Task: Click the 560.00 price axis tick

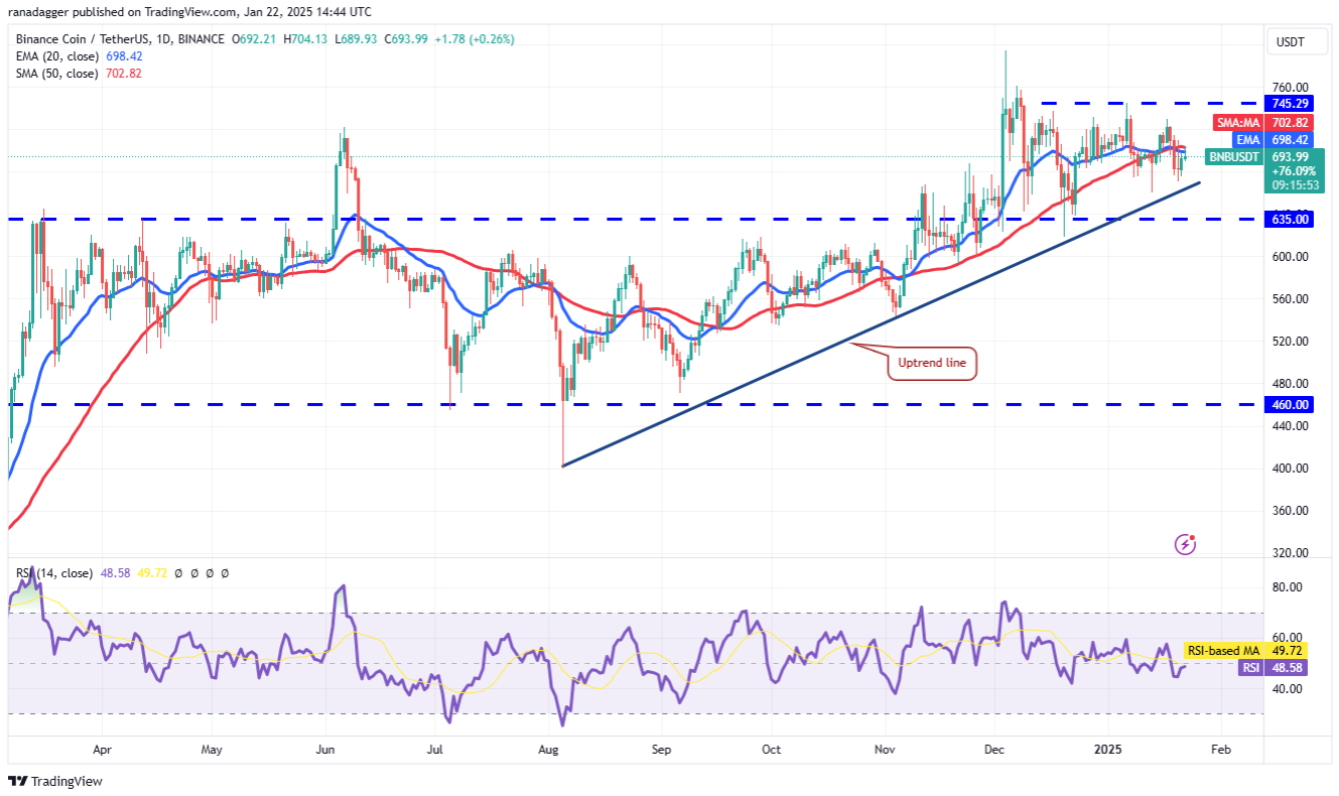Action: pyautogui.click(x=1290, y=299)
